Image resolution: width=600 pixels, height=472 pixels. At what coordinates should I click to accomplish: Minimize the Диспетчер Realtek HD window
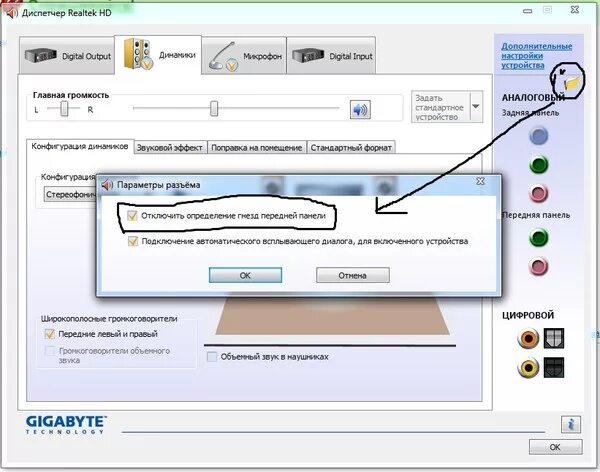[527, 11]
